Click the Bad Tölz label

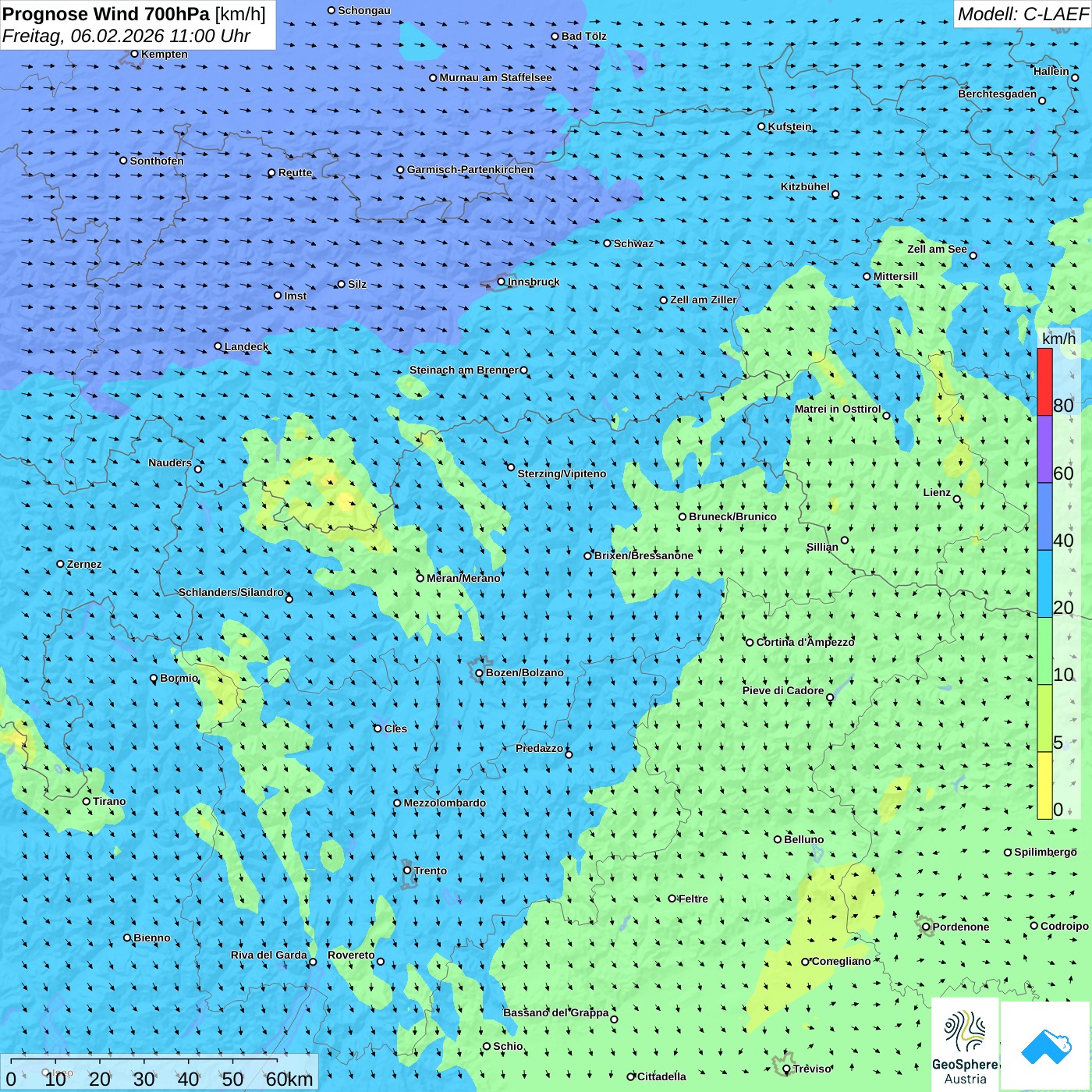click(583, 36)
